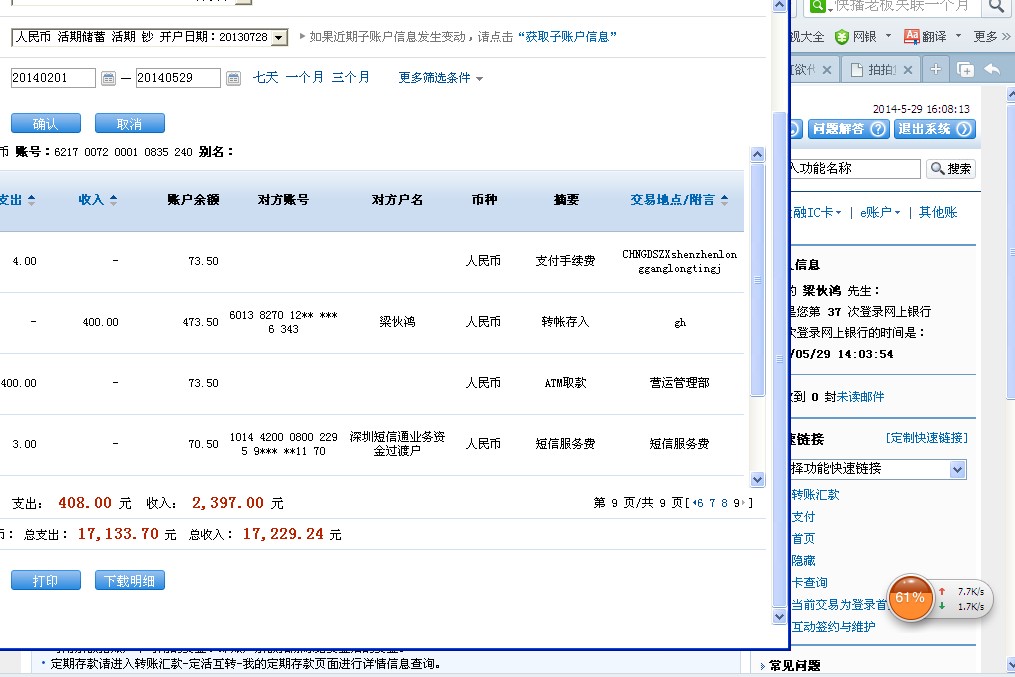Image resolution: width=1015 pixels, height=677 pixels.
Task: Click the 确认 confirm button
Action: [x=45, y=124]
